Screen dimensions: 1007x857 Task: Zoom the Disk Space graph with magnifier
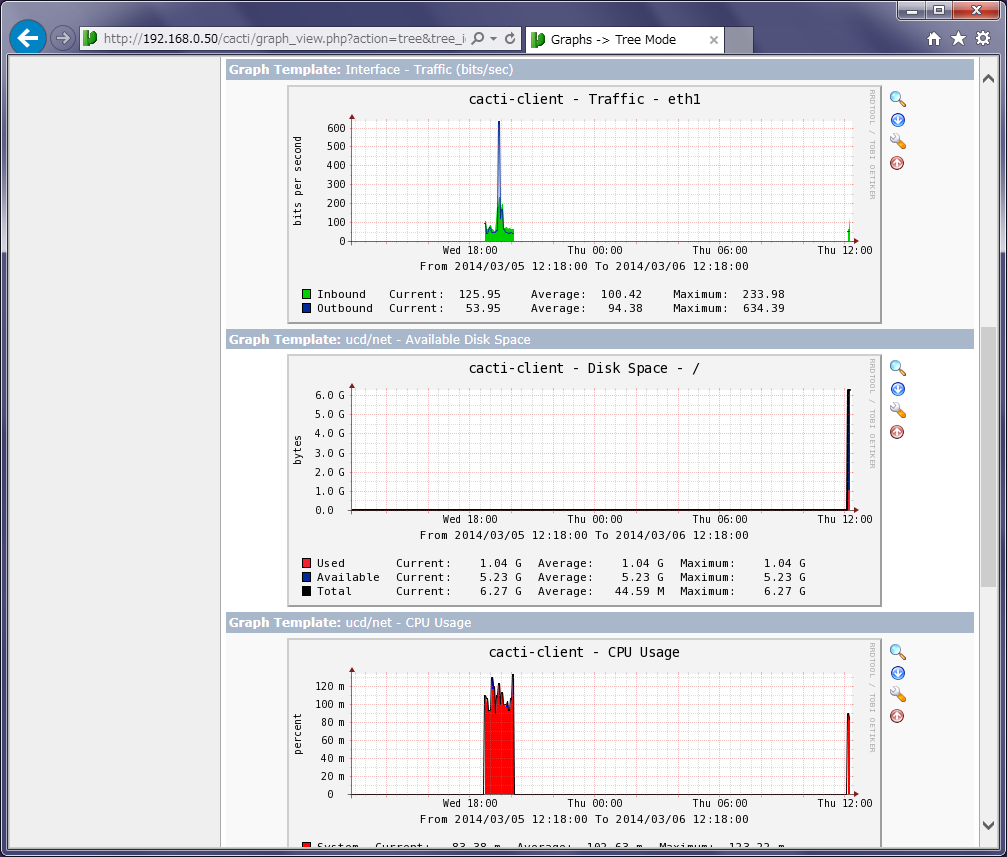coord(897,368)
